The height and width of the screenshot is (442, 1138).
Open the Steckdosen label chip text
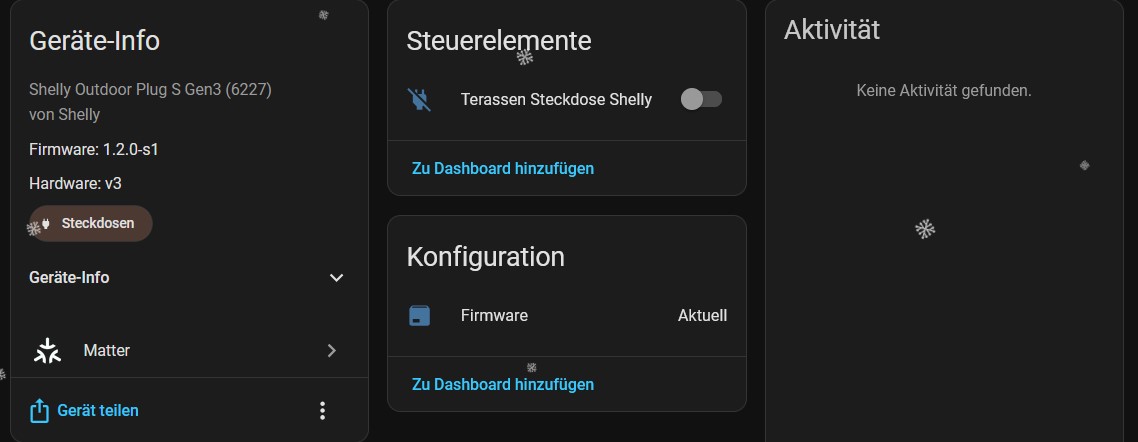tap(98, 224)
